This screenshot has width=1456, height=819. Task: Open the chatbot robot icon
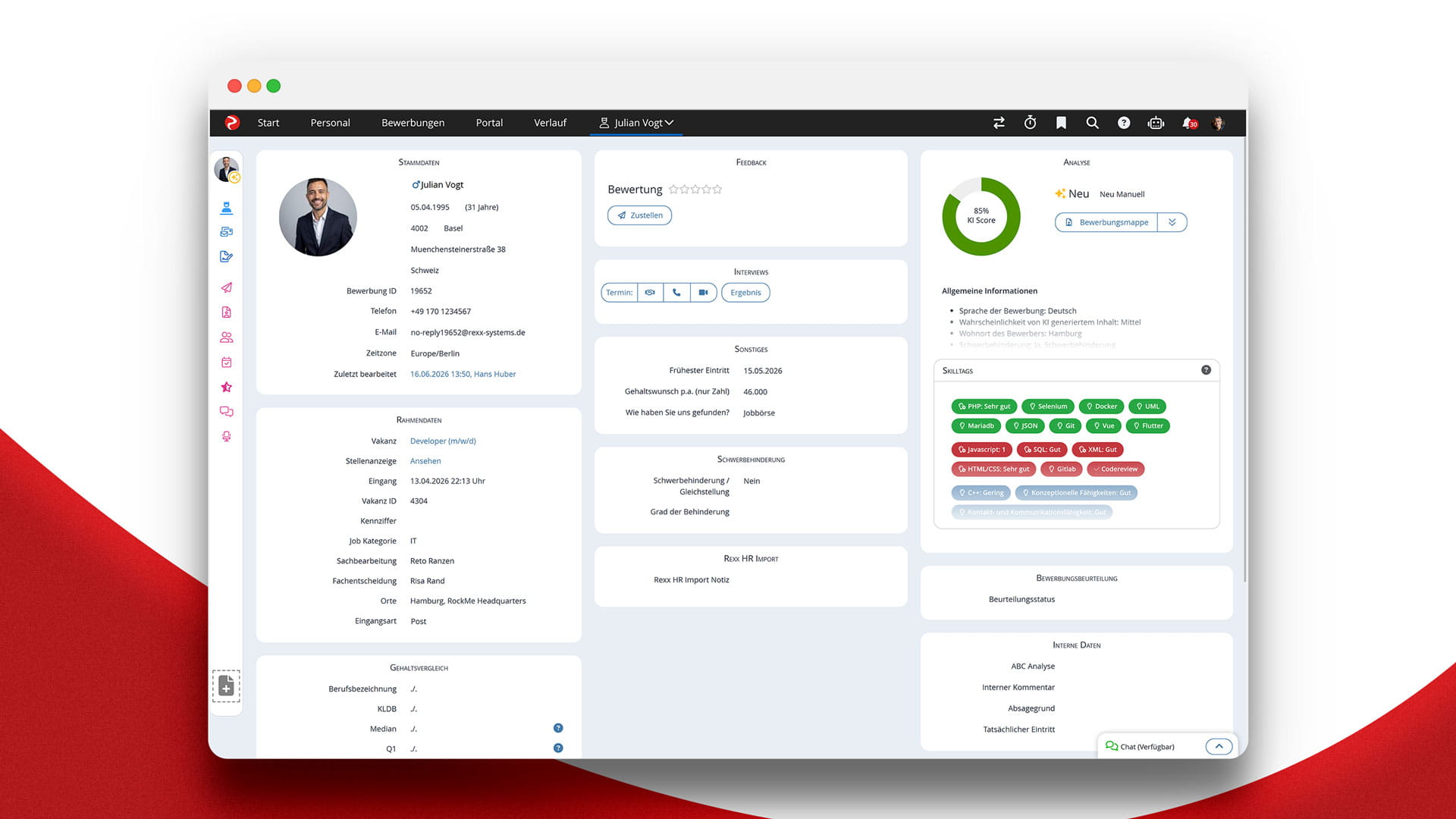point(1156,123)
